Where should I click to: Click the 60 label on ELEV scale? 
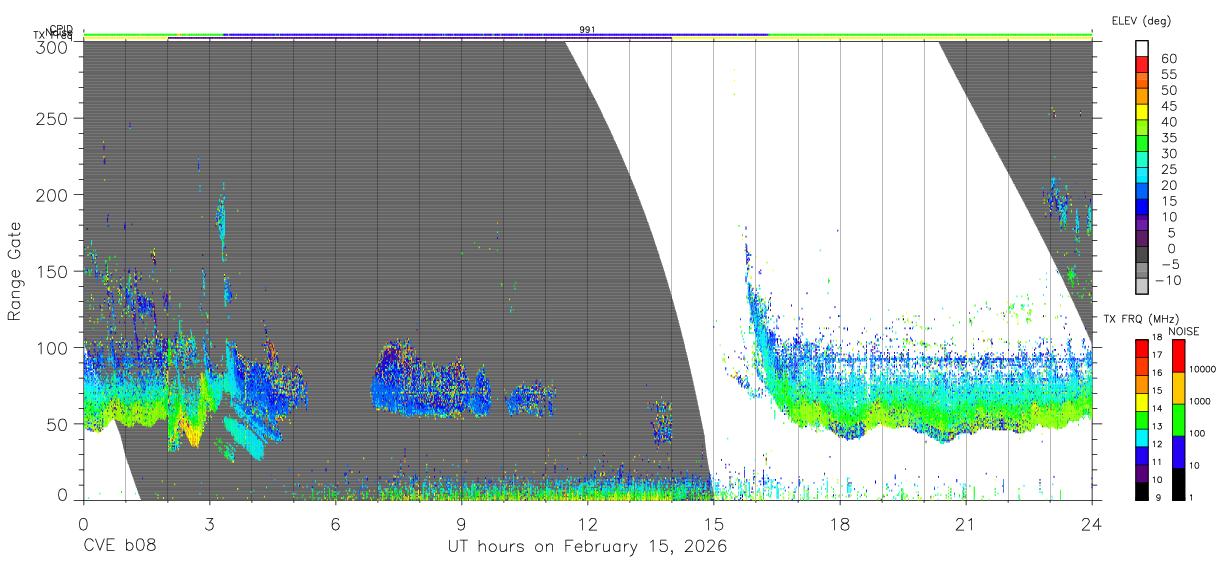coord(1168,58)
